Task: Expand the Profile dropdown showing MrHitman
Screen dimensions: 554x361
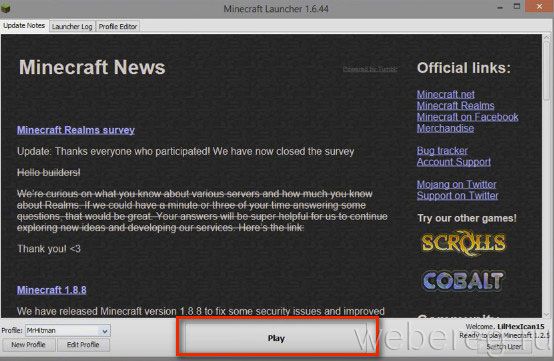Action: pos(68,331)
